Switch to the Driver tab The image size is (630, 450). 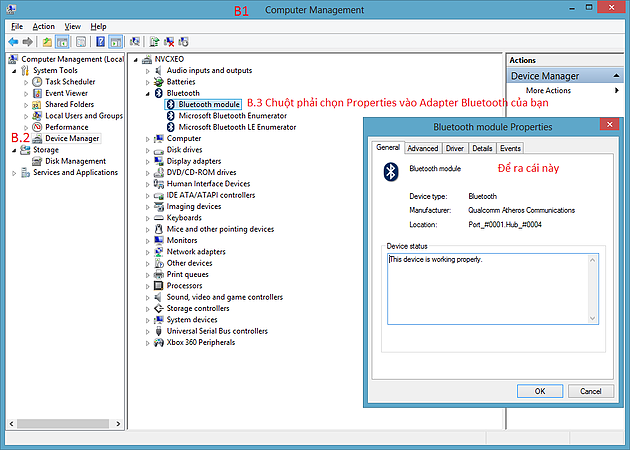point(454,148)
